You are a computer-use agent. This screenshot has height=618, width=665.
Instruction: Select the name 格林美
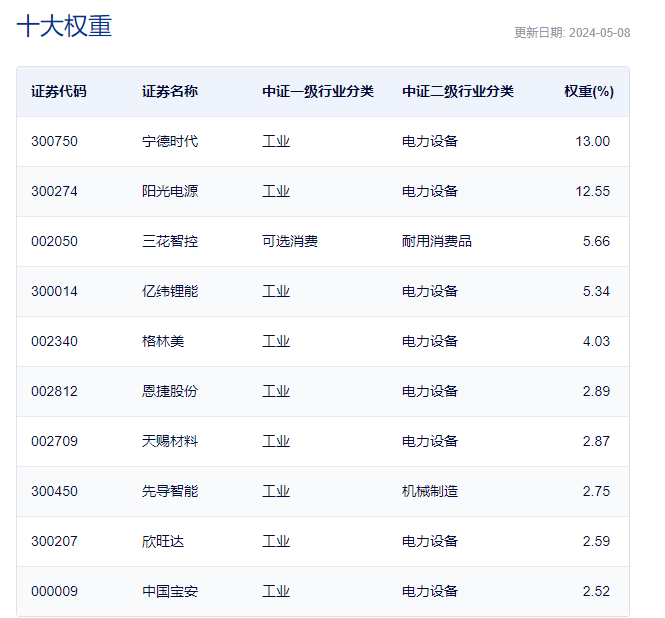(x=163, y=341)
